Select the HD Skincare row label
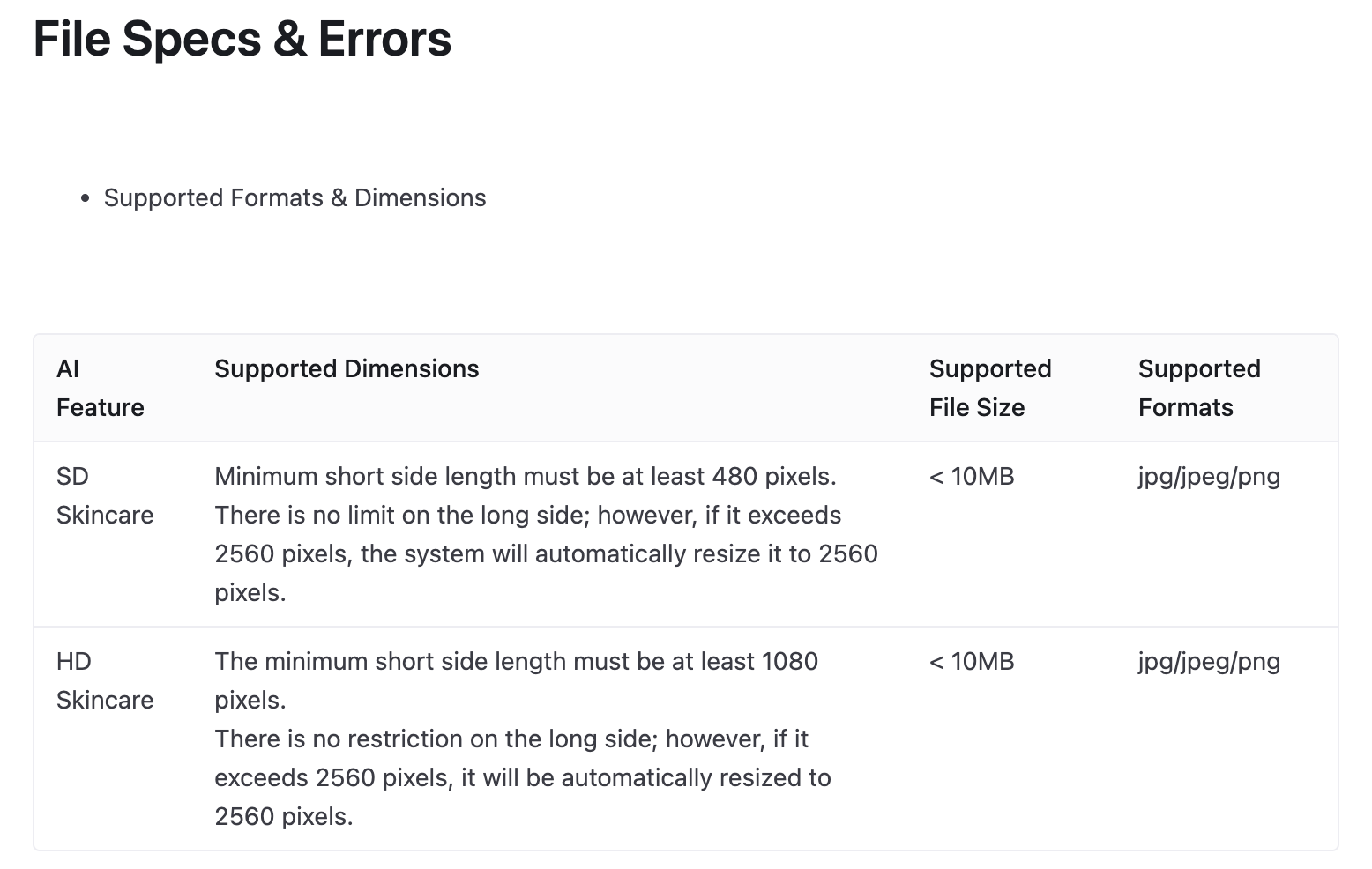 tap(105, 680)
